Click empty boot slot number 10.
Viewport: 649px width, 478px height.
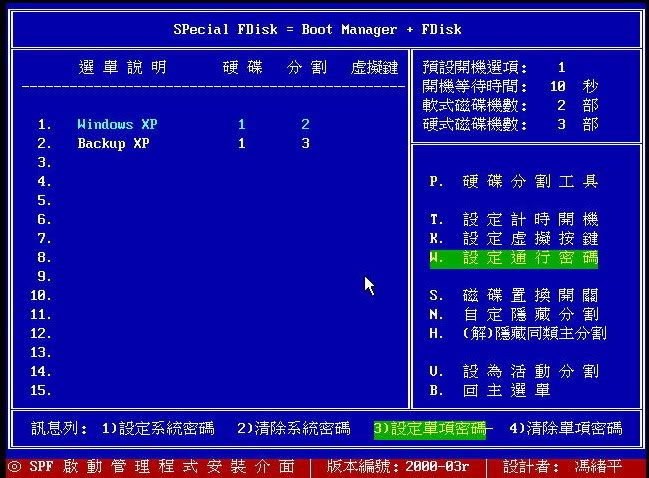coord(41,295)
